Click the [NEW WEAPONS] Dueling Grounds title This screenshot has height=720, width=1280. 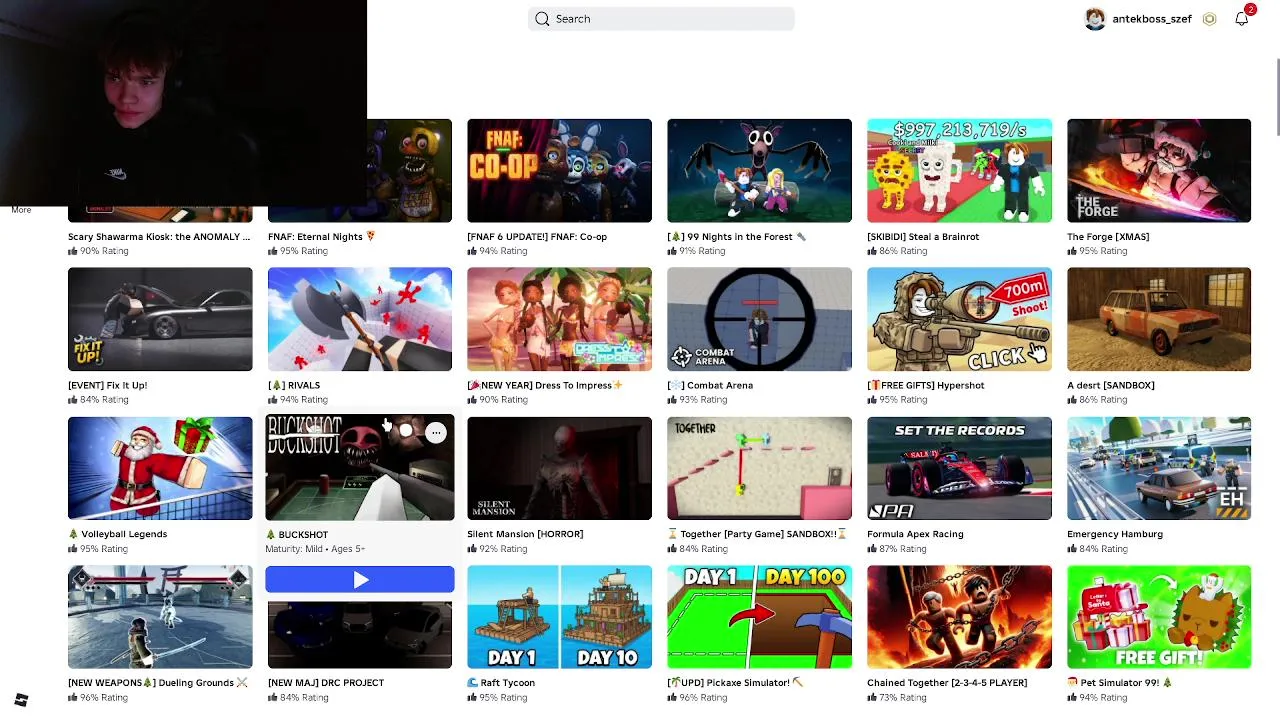tap(158, 683)
